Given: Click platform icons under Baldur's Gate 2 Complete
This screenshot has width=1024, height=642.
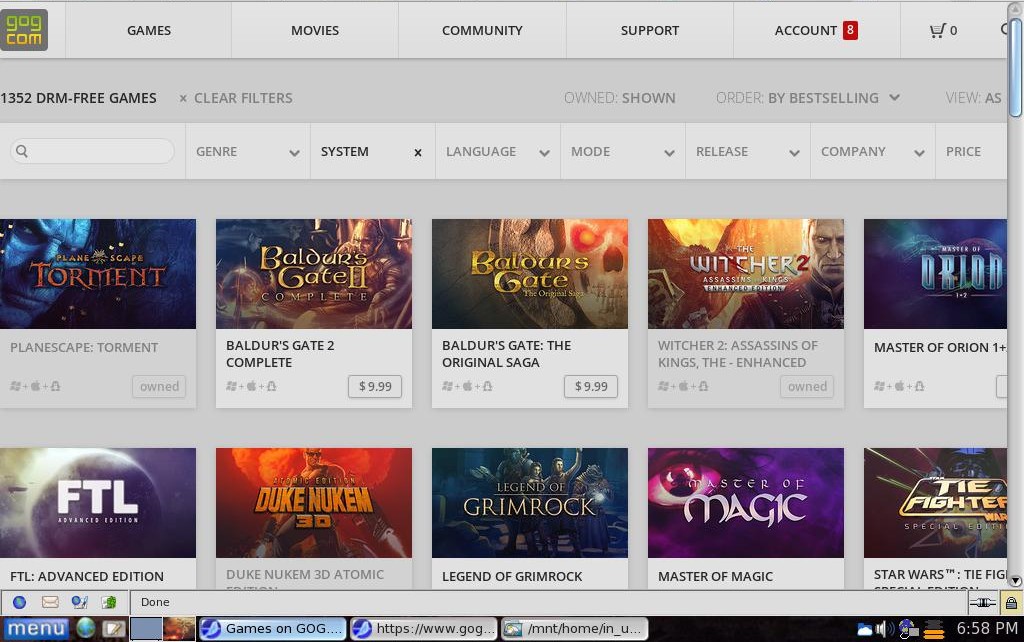Looking at the screenshot, I should [251, 386].
